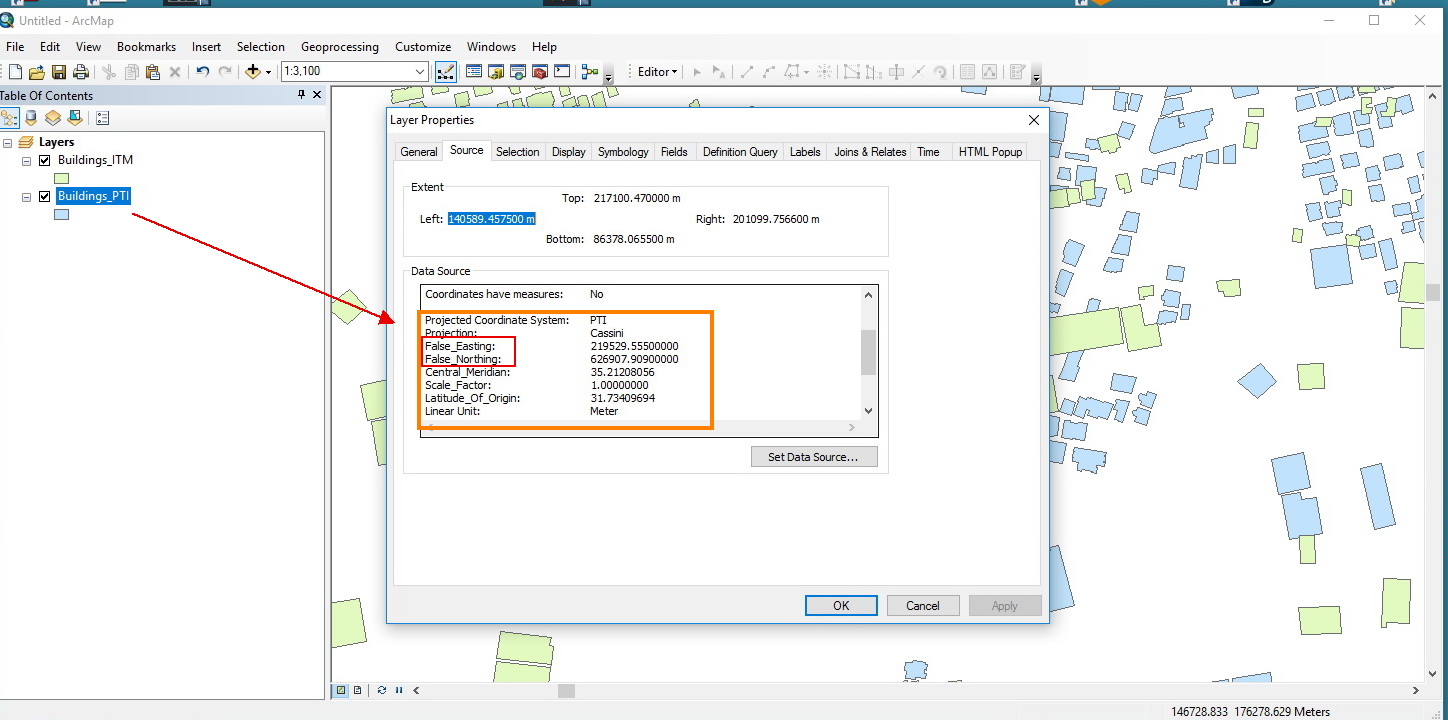Open the Customize menu
Screen dimensions: 1448x720
(x=423, y=47)
